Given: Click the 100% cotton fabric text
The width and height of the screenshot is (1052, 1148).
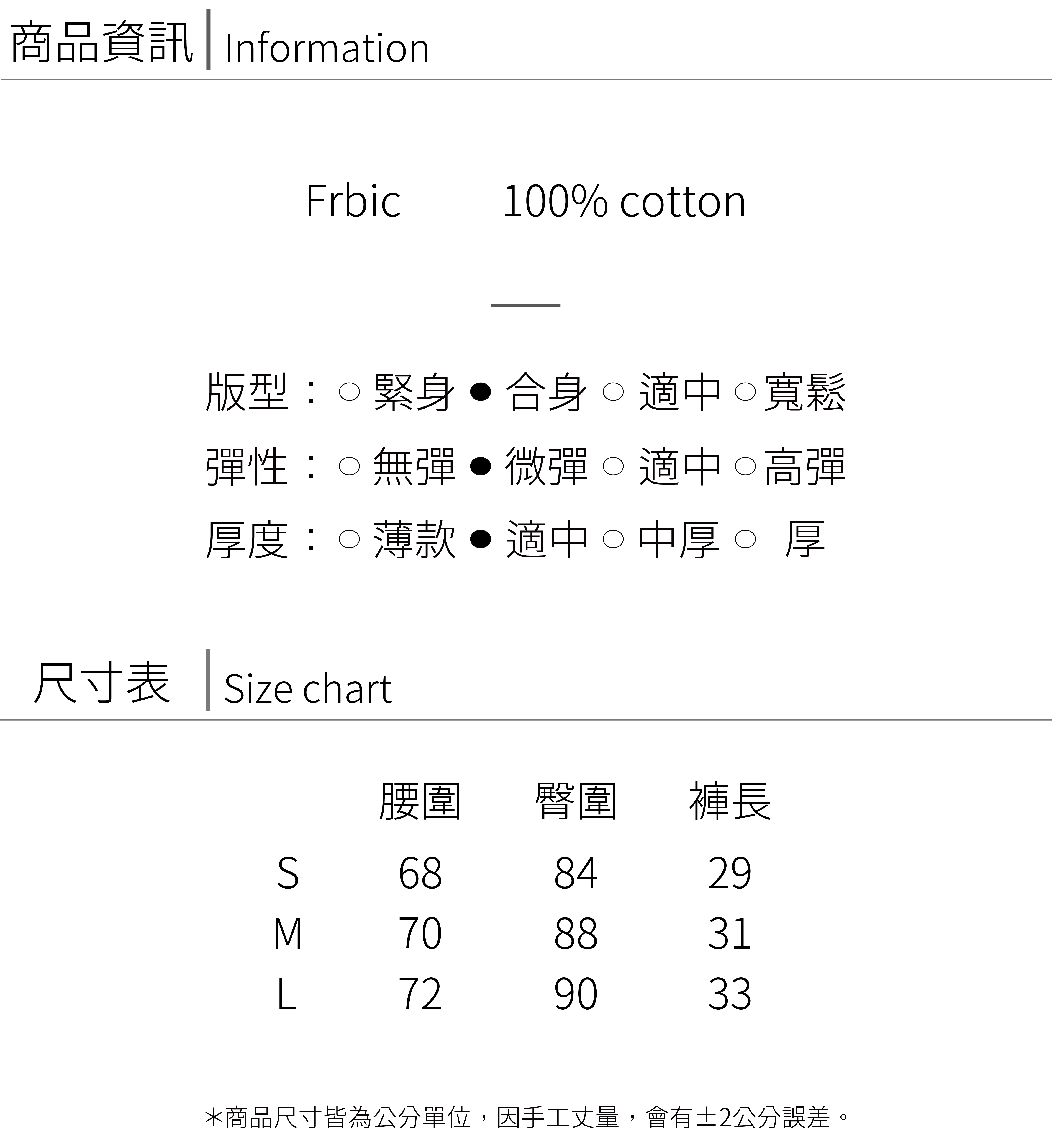Looking at the screenshot, I should pos(624,202).
